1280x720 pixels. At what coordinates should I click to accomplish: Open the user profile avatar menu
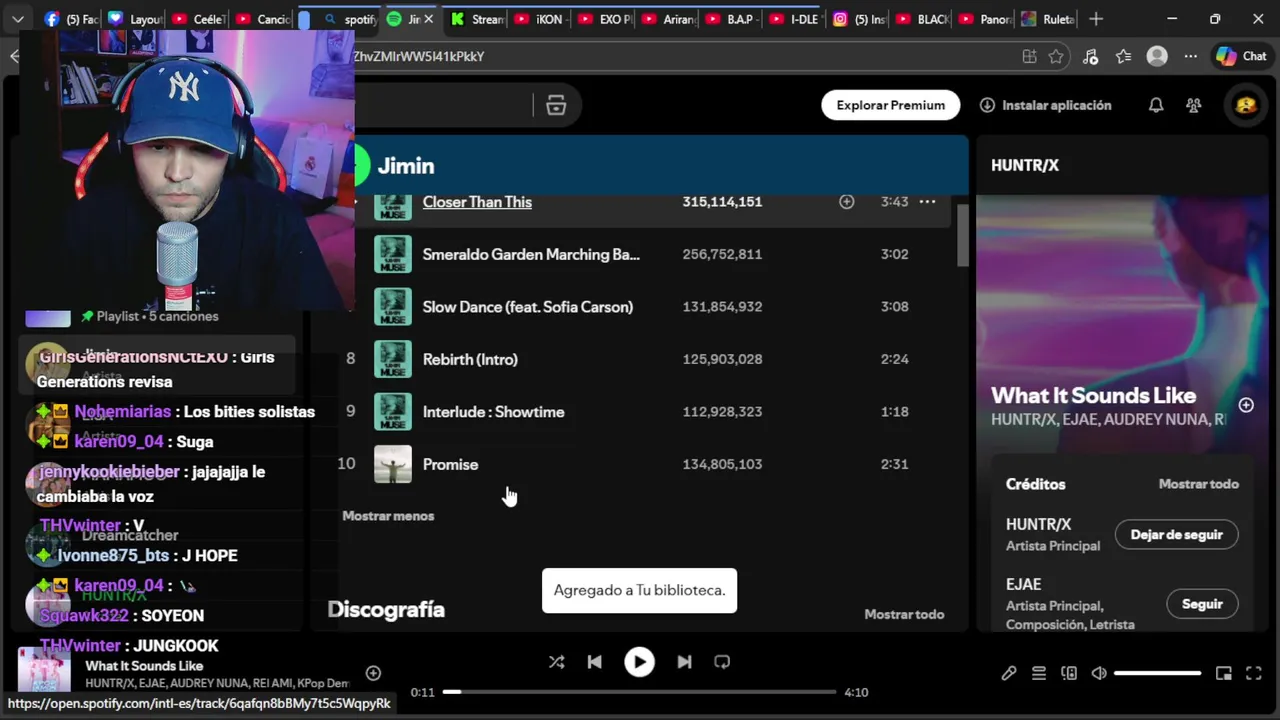click(x=1246, y=105)
